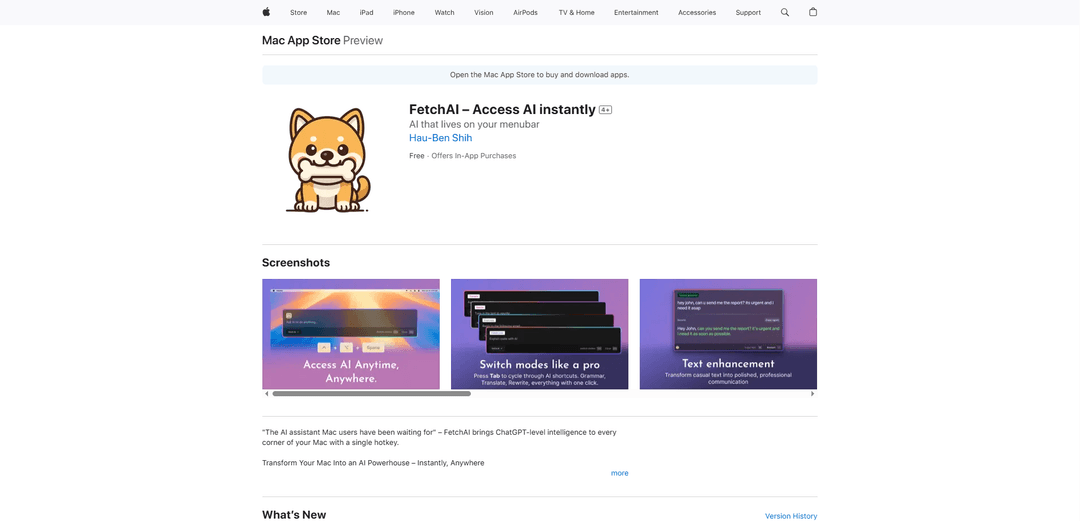Image resolution: width=1080 pixels, height=521 pixels.
Task: Click the Mac App Store heading link
Action: 301,41
